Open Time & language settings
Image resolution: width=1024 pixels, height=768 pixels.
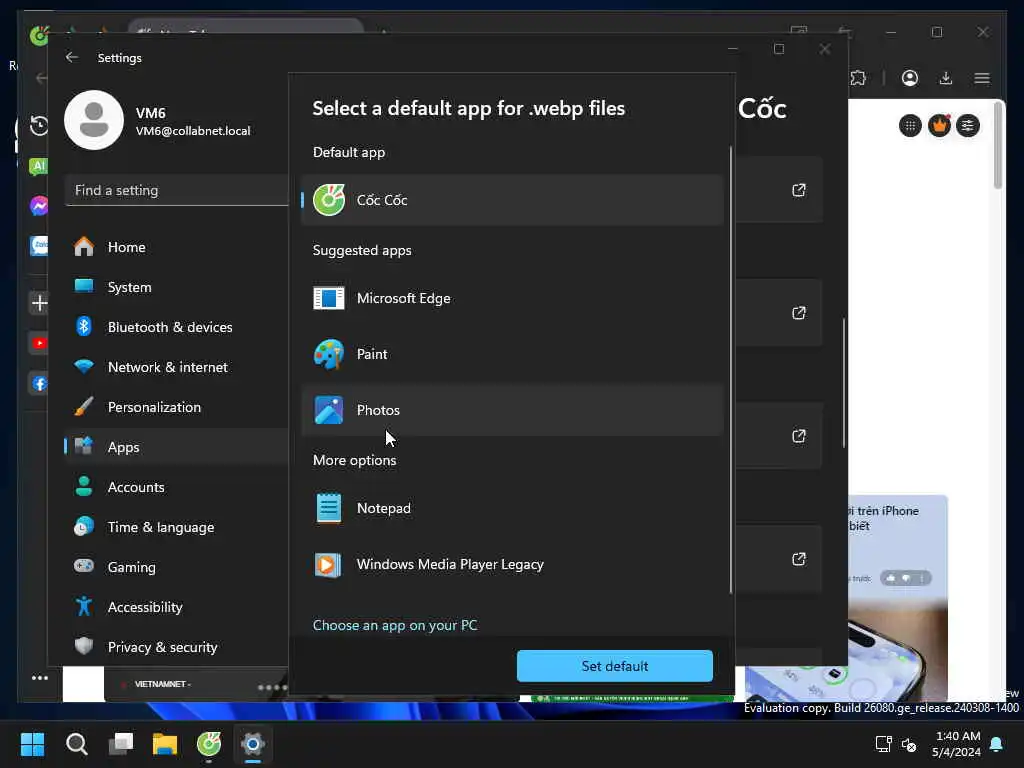click(x=176, y=527)
